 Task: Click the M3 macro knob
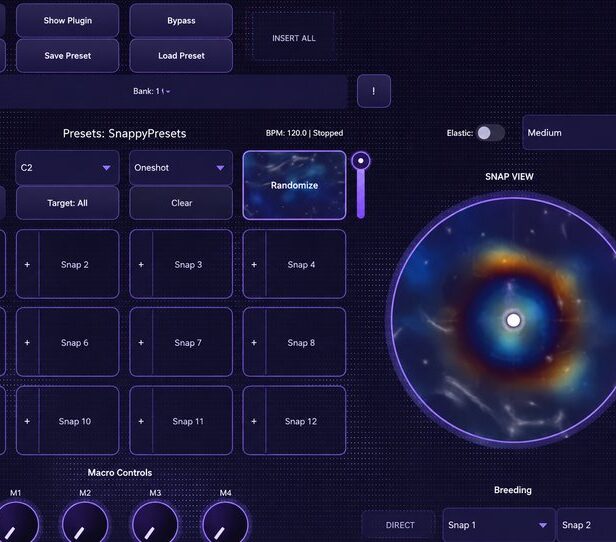155,524
